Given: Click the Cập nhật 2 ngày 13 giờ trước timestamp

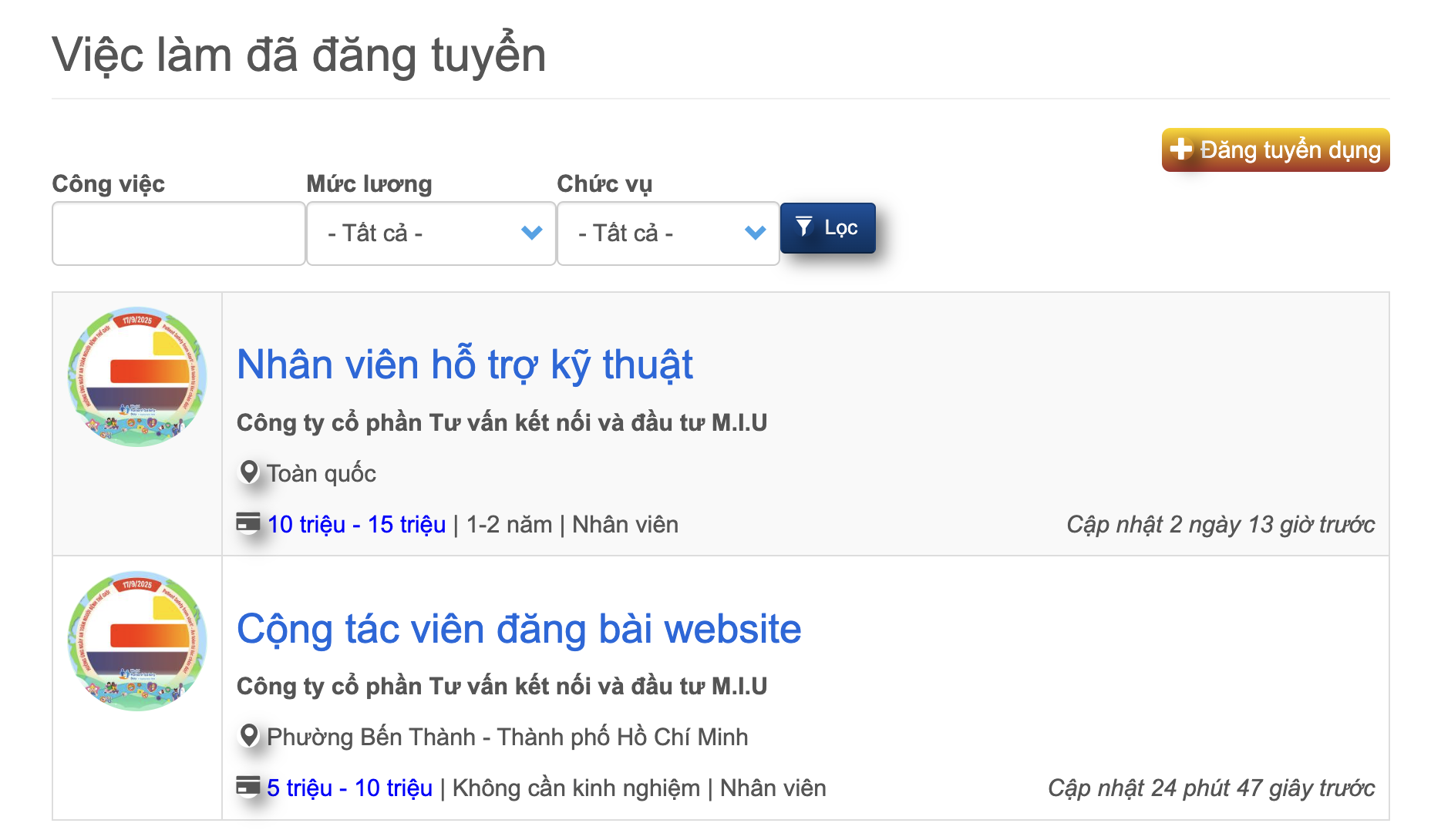Looking at the screenshot, I should tap(1220, 525).
